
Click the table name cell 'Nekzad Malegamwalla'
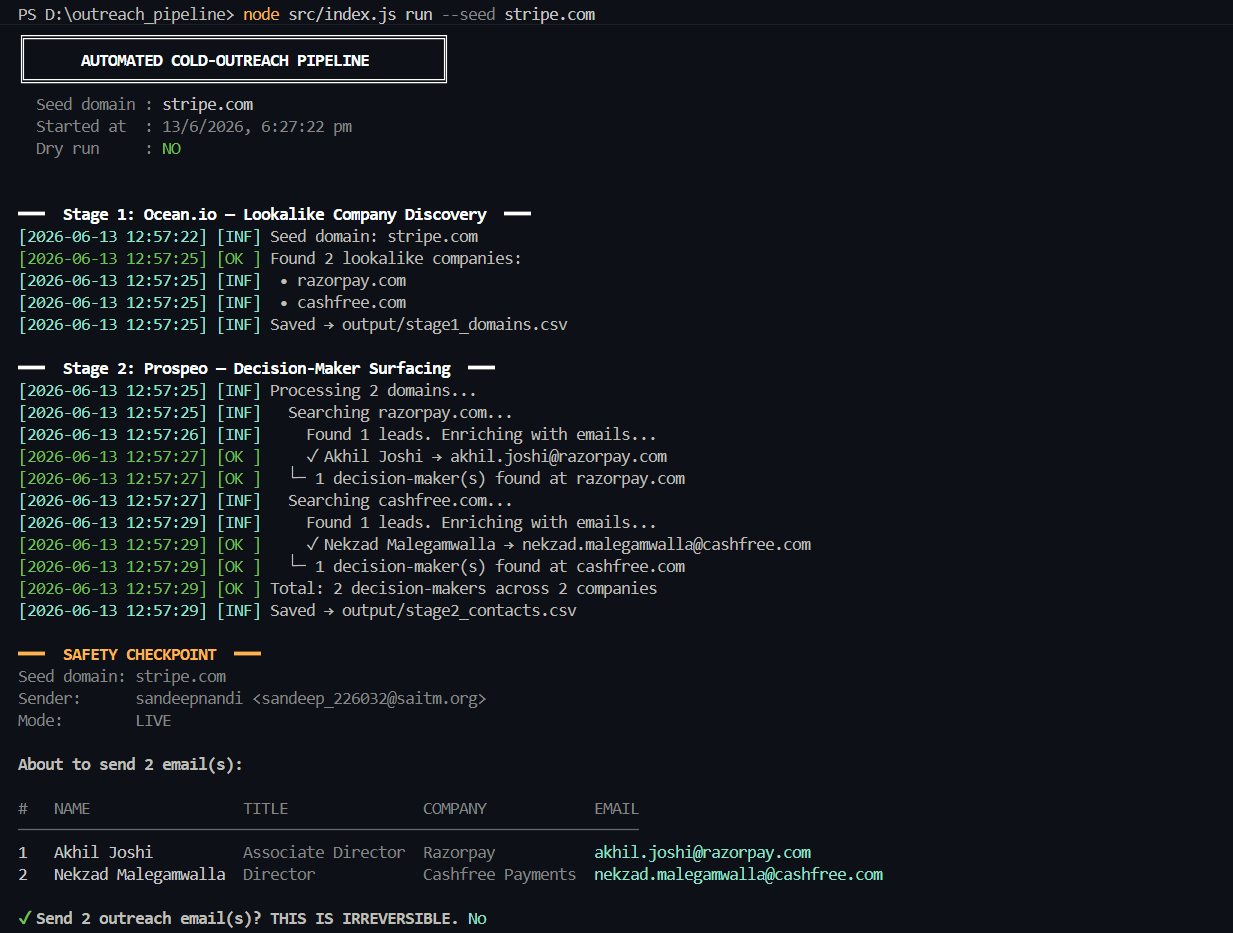(x=140, y=874)
